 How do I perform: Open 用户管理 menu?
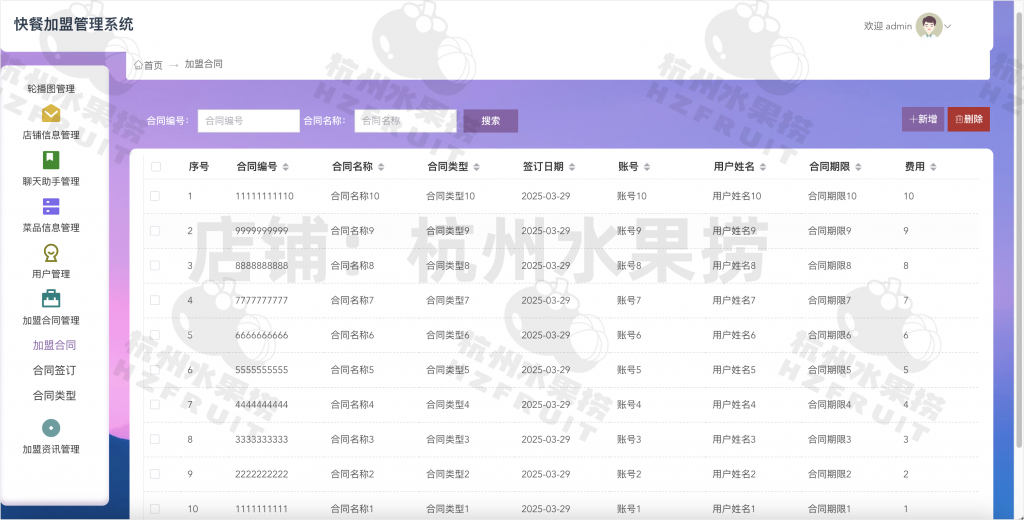coord(51,274)
